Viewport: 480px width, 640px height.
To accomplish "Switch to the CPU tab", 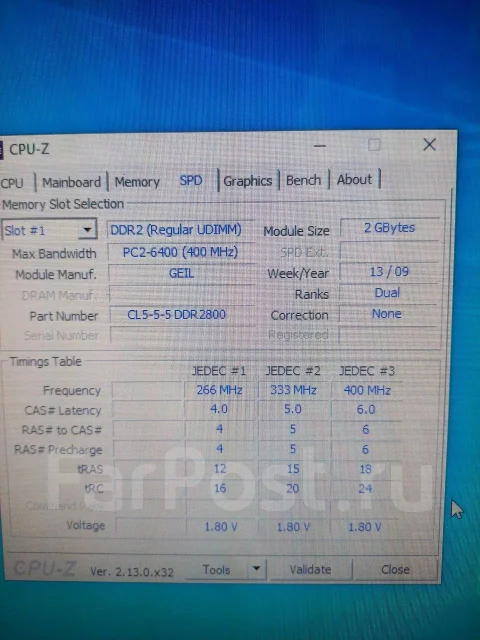I will (12, 183).
